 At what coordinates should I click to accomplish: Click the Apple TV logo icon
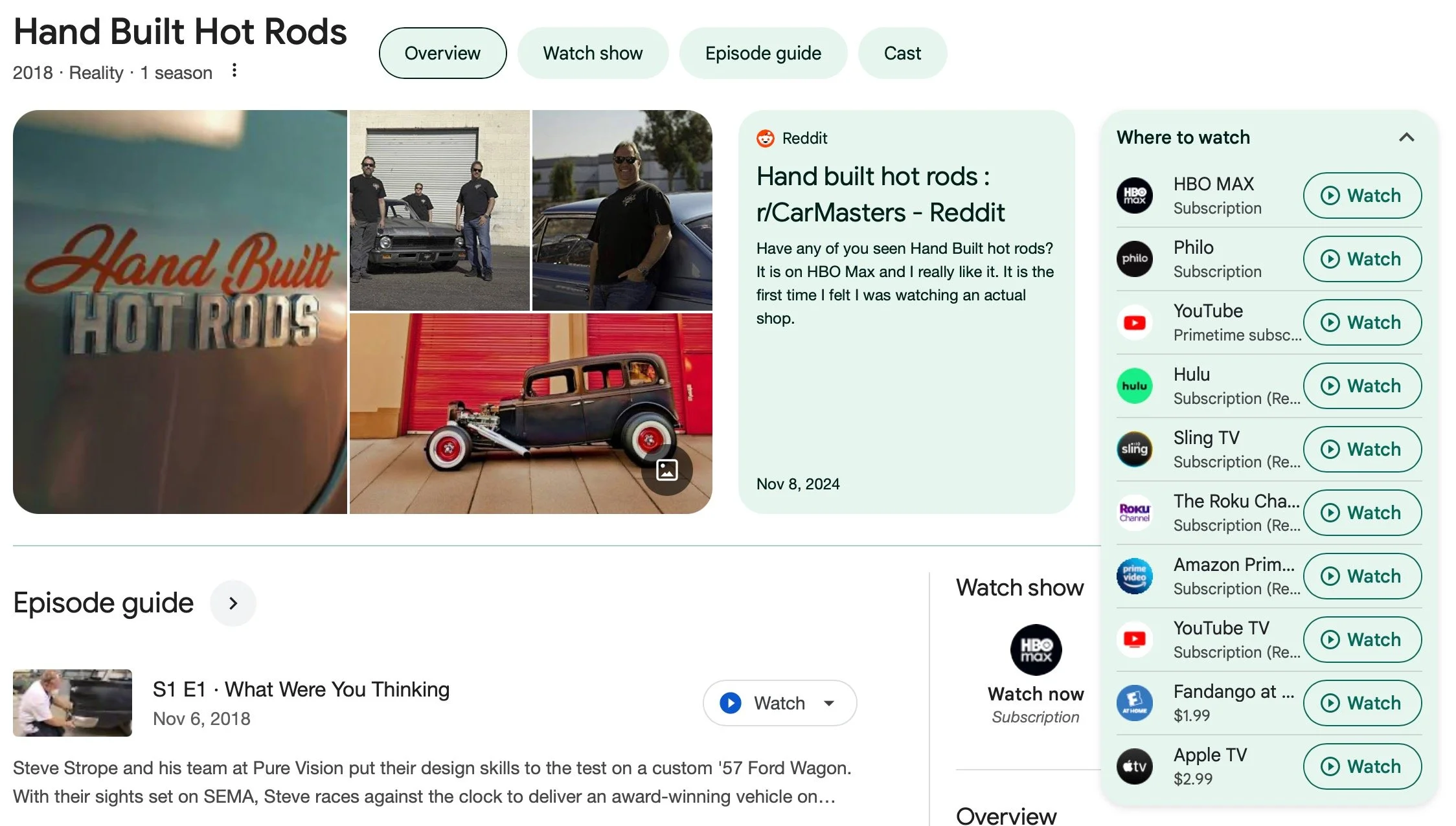point(1135,766)
